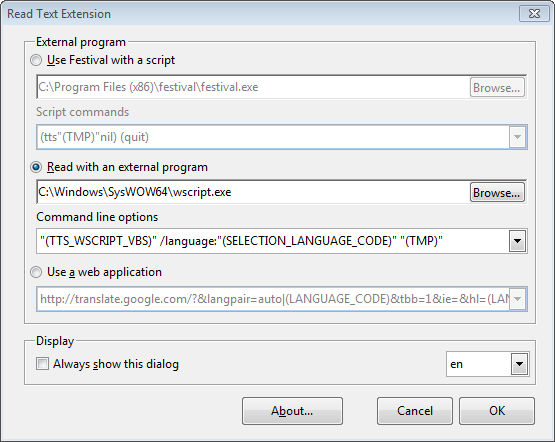Image resolution: width=555 pixels, height=442 pixels.
Task: Select Read with an external program radio
Action: pos(36,167)
